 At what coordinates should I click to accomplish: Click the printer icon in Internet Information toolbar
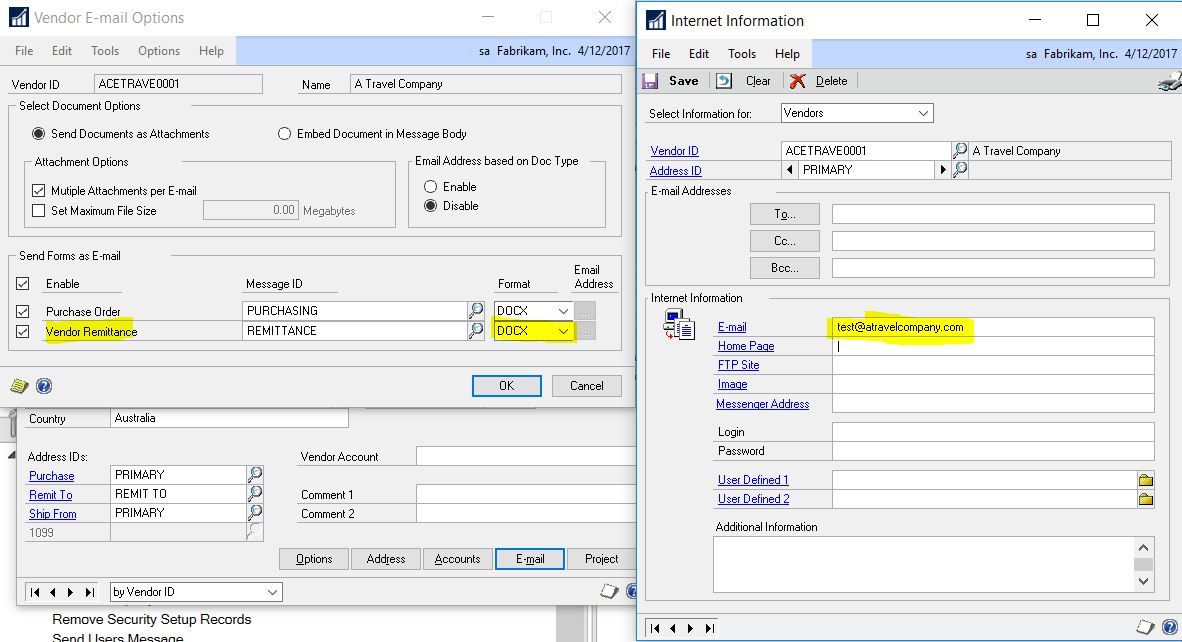(x=1168, y=80)
